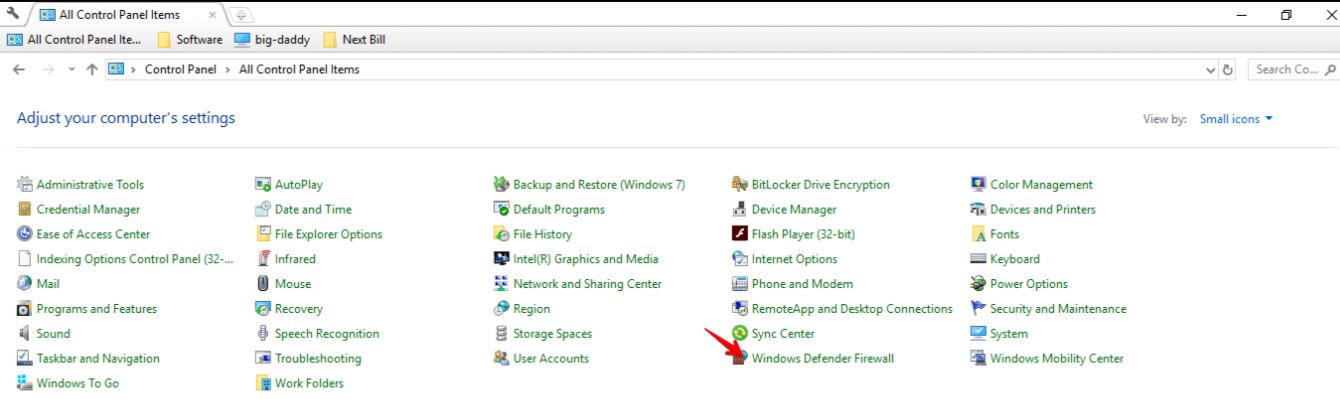Open the big-daddy bookmark
The image size is (1340, 399).
[272, 40]
